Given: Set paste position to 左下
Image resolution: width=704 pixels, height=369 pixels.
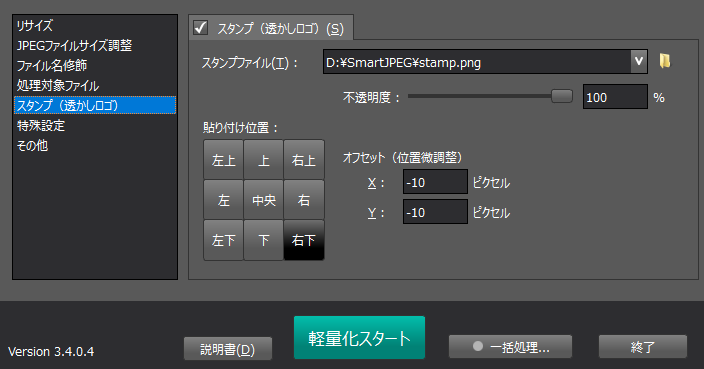Looking at the screenshot, I should pyautogui.click(x=224, y=240).
